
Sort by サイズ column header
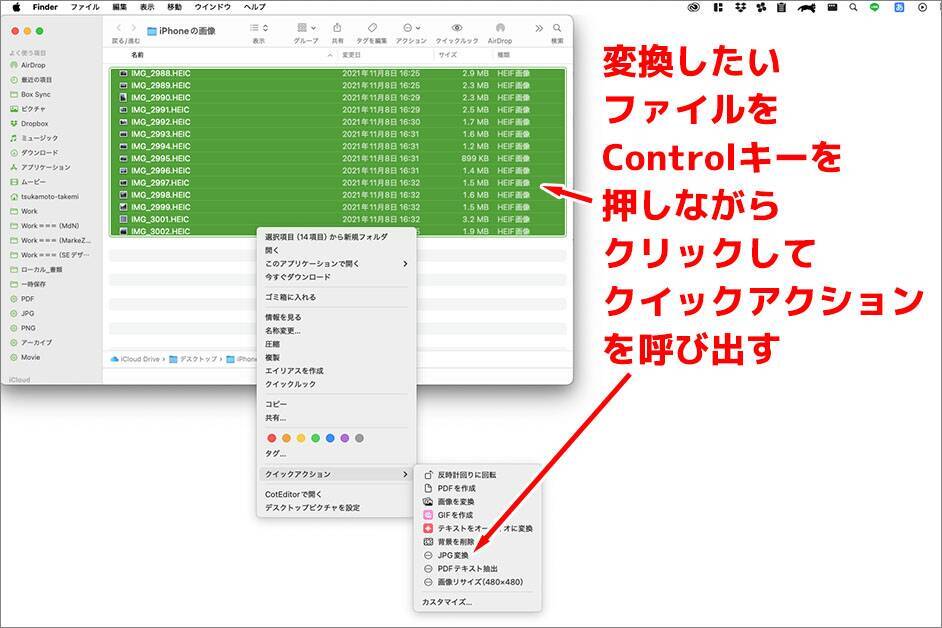click(448, 55)
